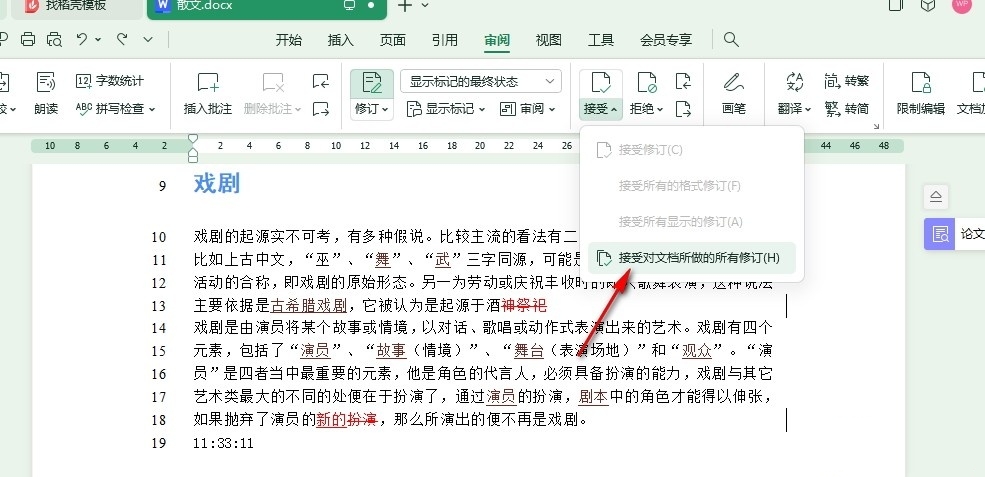Click the cube icon in title bar
Image resolution: width=985 pixels, height=477 pixels.
(x=928, y=5)
